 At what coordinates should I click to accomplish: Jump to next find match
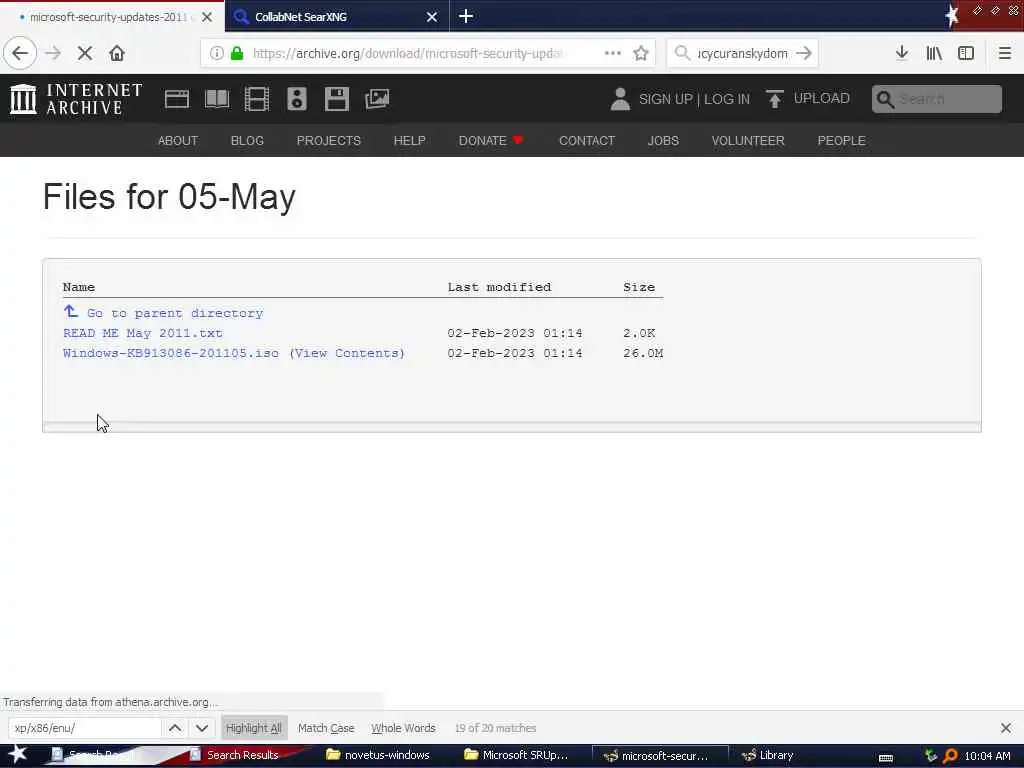tap(202, 728)
